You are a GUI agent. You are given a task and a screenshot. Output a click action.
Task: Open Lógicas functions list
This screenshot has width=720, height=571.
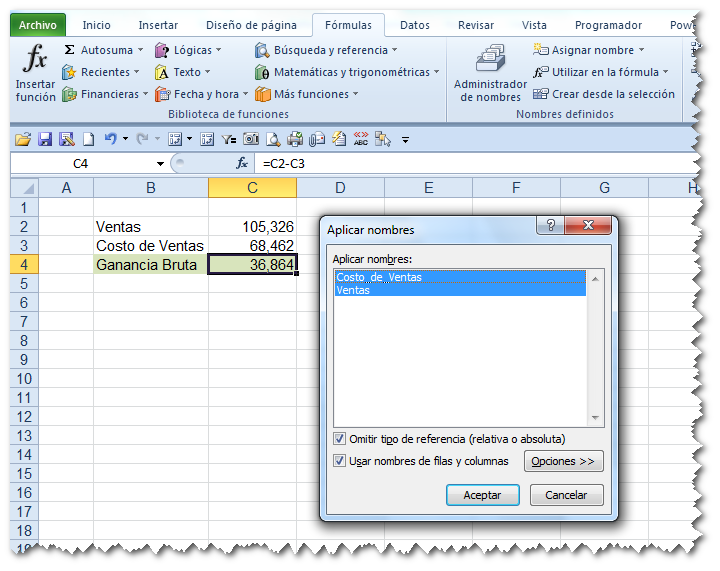(x=188, y=50)
